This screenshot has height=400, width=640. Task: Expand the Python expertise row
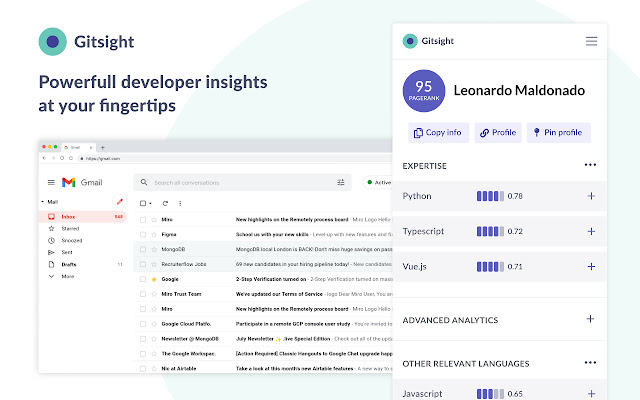[591, 196]
